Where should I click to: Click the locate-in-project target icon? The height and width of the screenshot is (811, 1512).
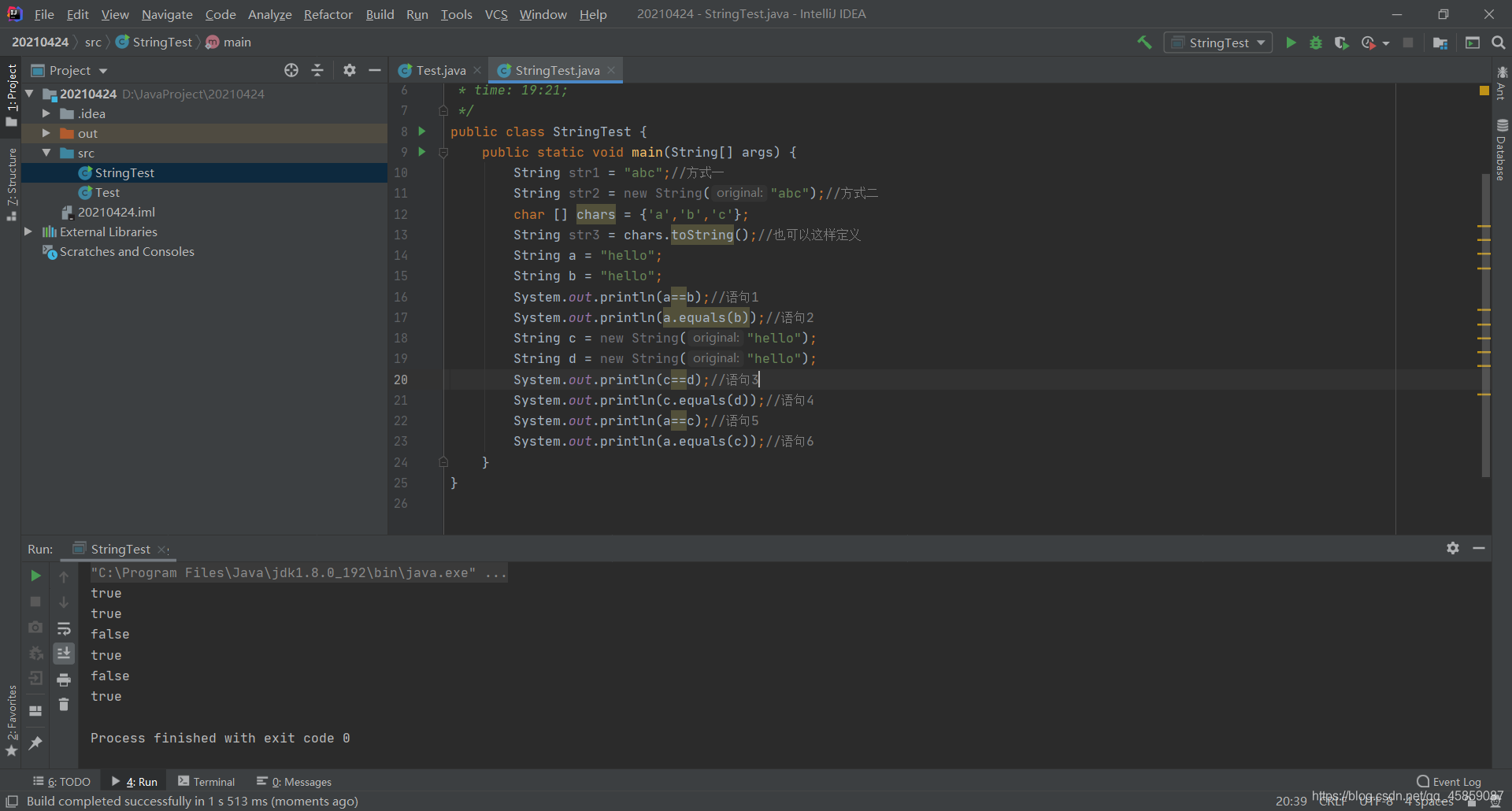coord(291,70)
